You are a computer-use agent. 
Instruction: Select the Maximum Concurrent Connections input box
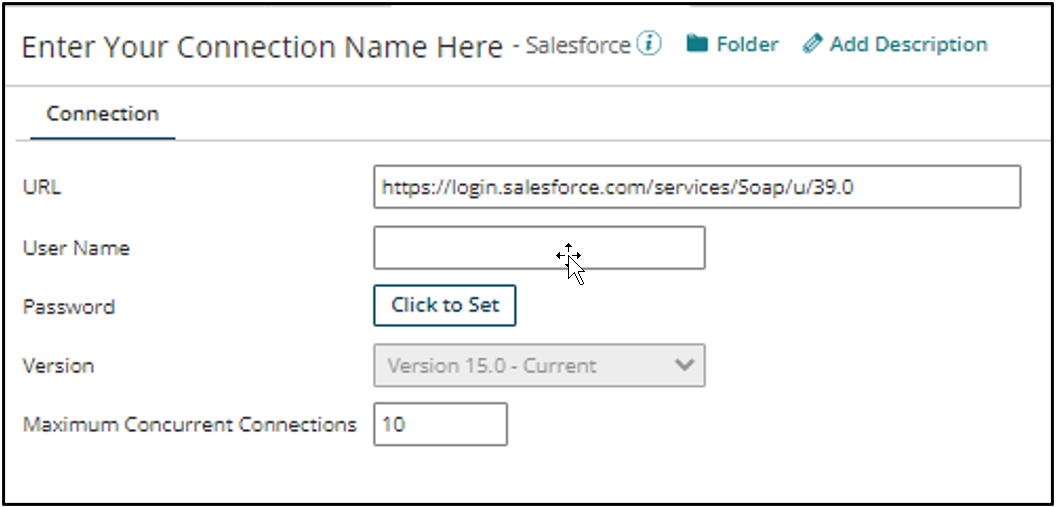coord(440,424)
